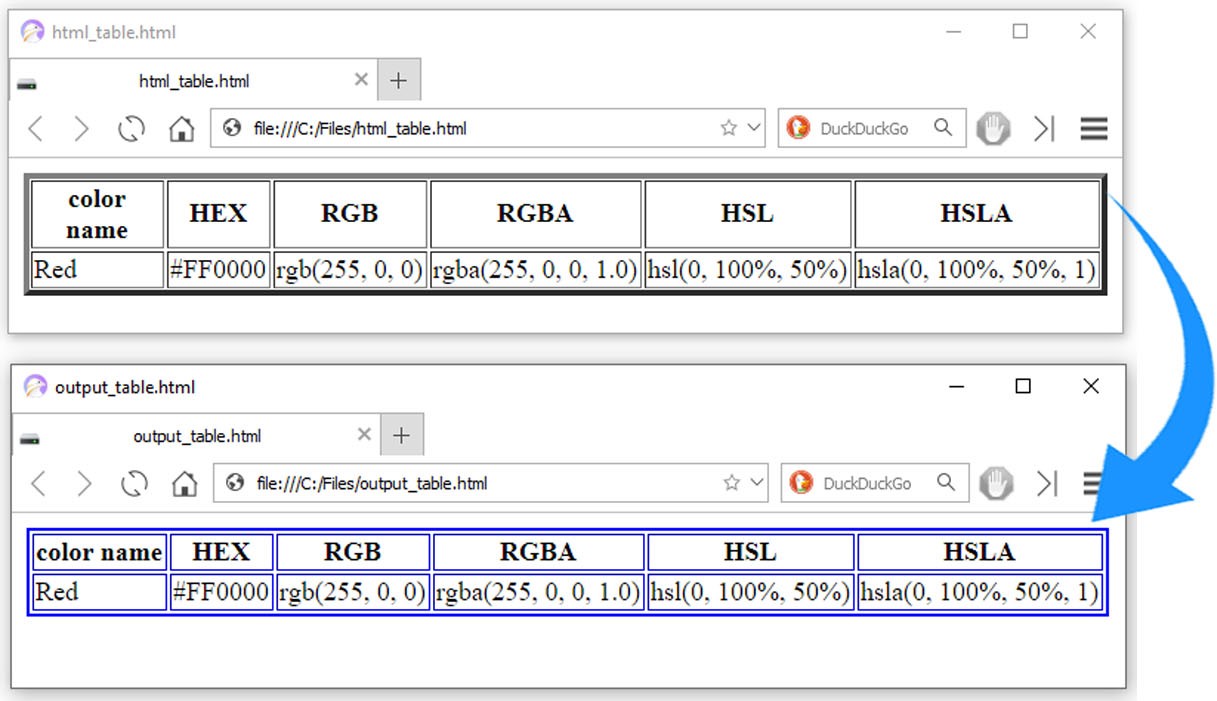1217x701 pixels.
Task: Bookmark the page using the star icon
Action: pyautogui.click(x=731, y=128)
